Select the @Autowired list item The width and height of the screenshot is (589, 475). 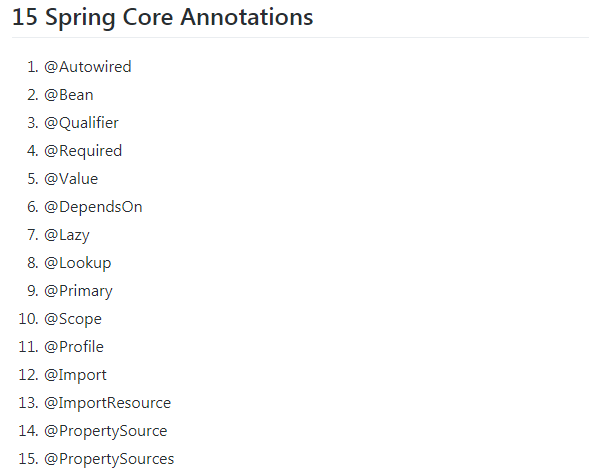(x=88, y=67)
